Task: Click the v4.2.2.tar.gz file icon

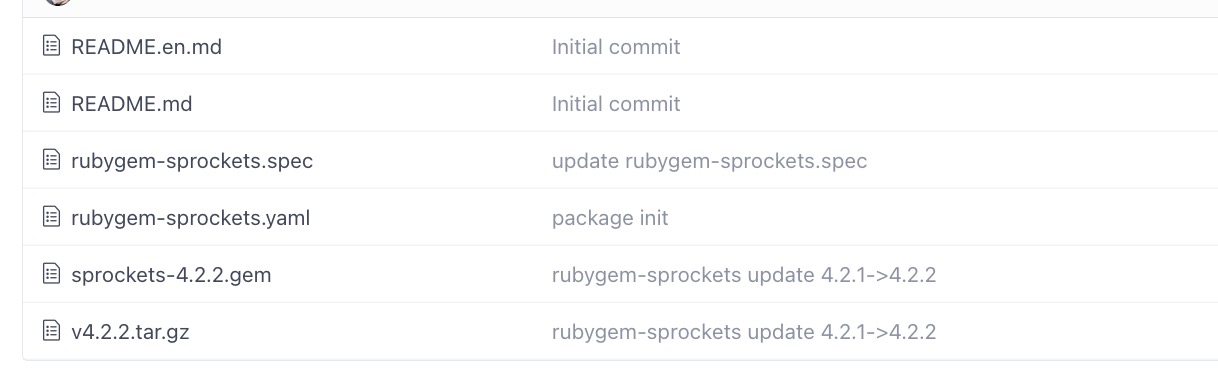Action: pyautogui.click(x=52, y=331)
